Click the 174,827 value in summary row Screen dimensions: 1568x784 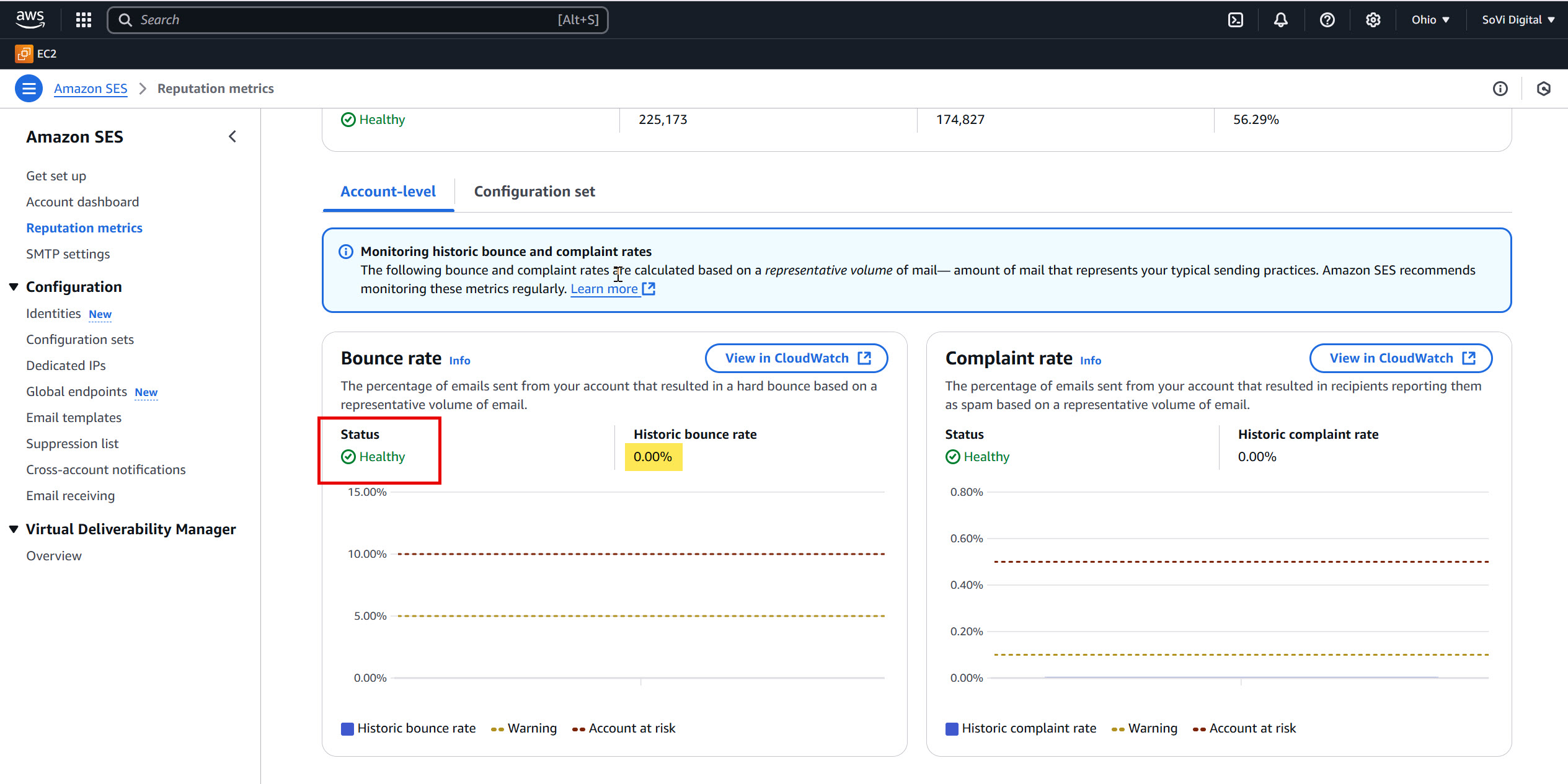click(960, 120)
